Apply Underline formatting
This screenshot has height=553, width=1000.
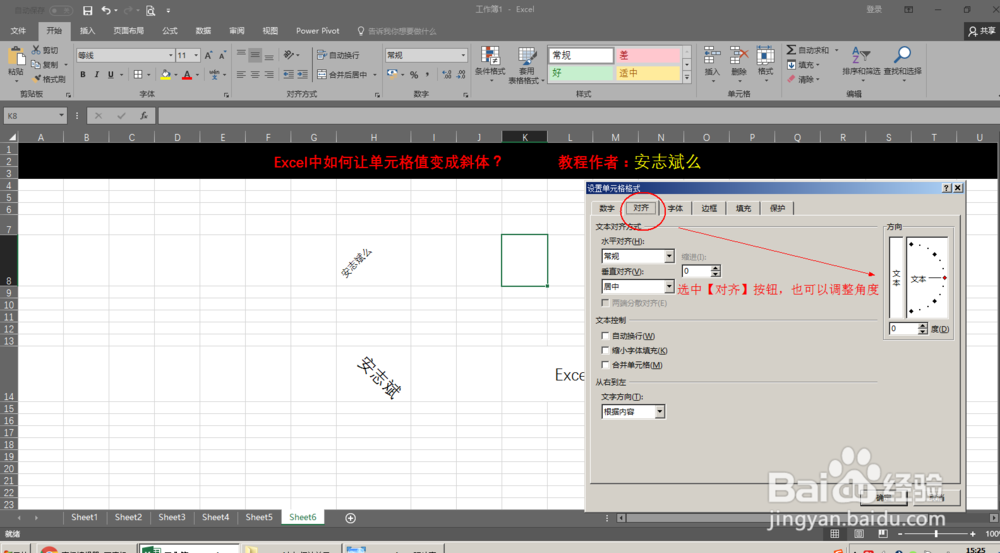[x=111, y=75]
